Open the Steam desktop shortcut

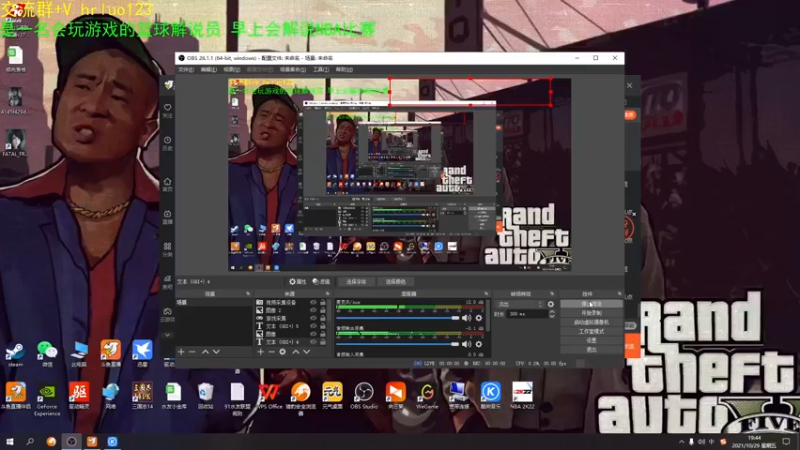[15, 354]
